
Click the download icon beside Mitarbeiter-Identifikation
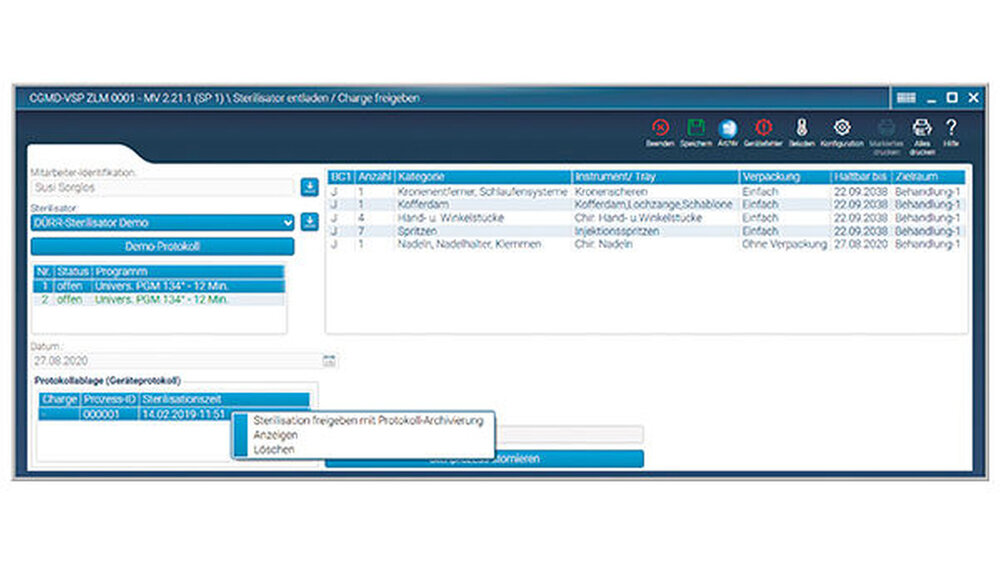click(308, 187)
